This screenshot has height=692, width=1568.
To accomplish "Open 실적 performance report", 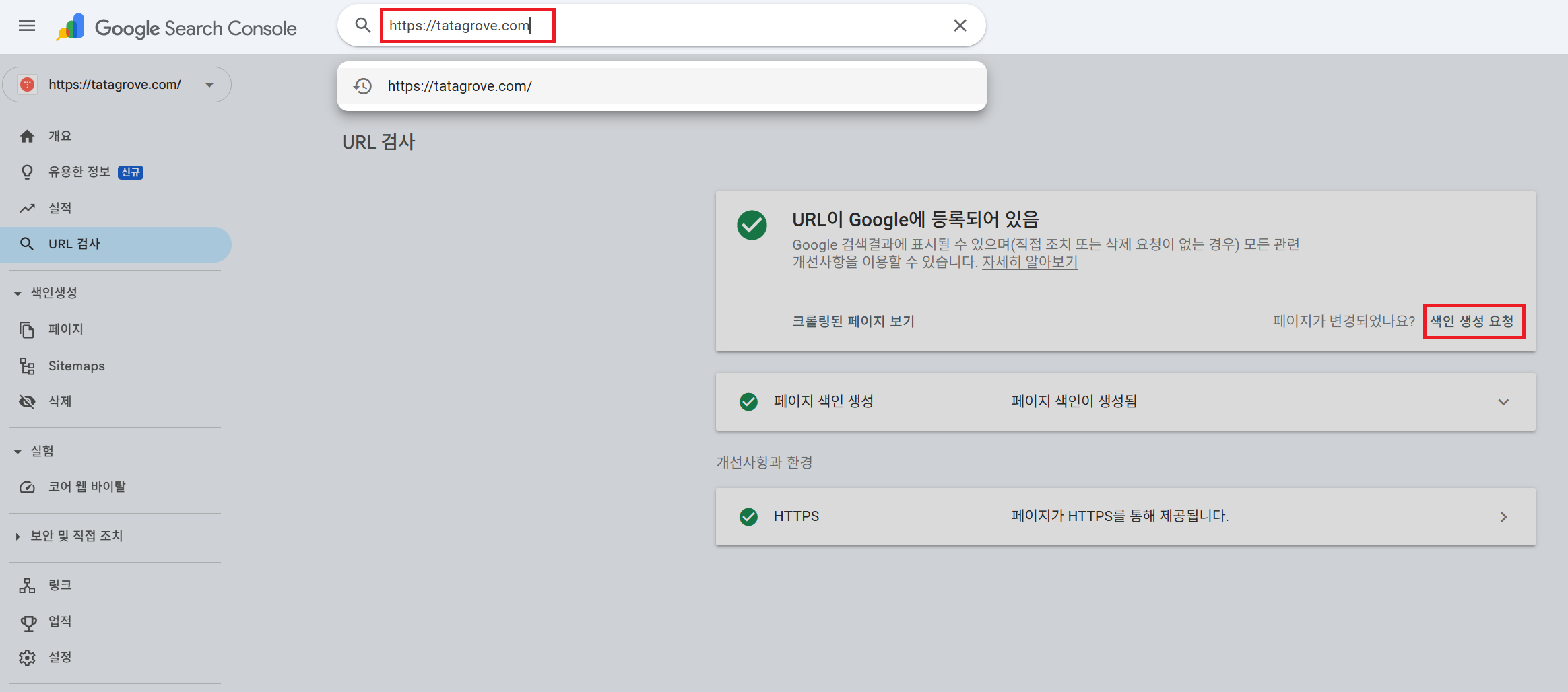I will coord(116,208).
